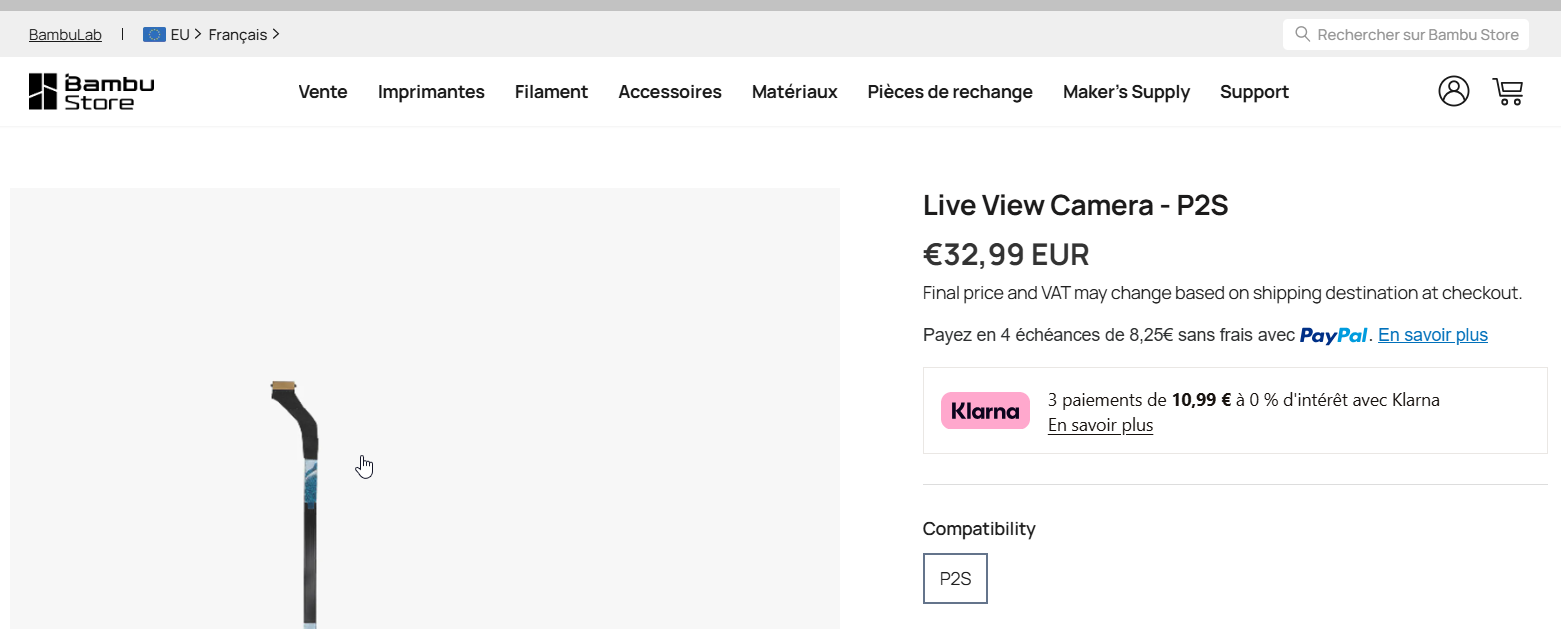Screen dimensions: 1561x629
Task: Select the P2S compatibility option
Action: click(955, 578)
